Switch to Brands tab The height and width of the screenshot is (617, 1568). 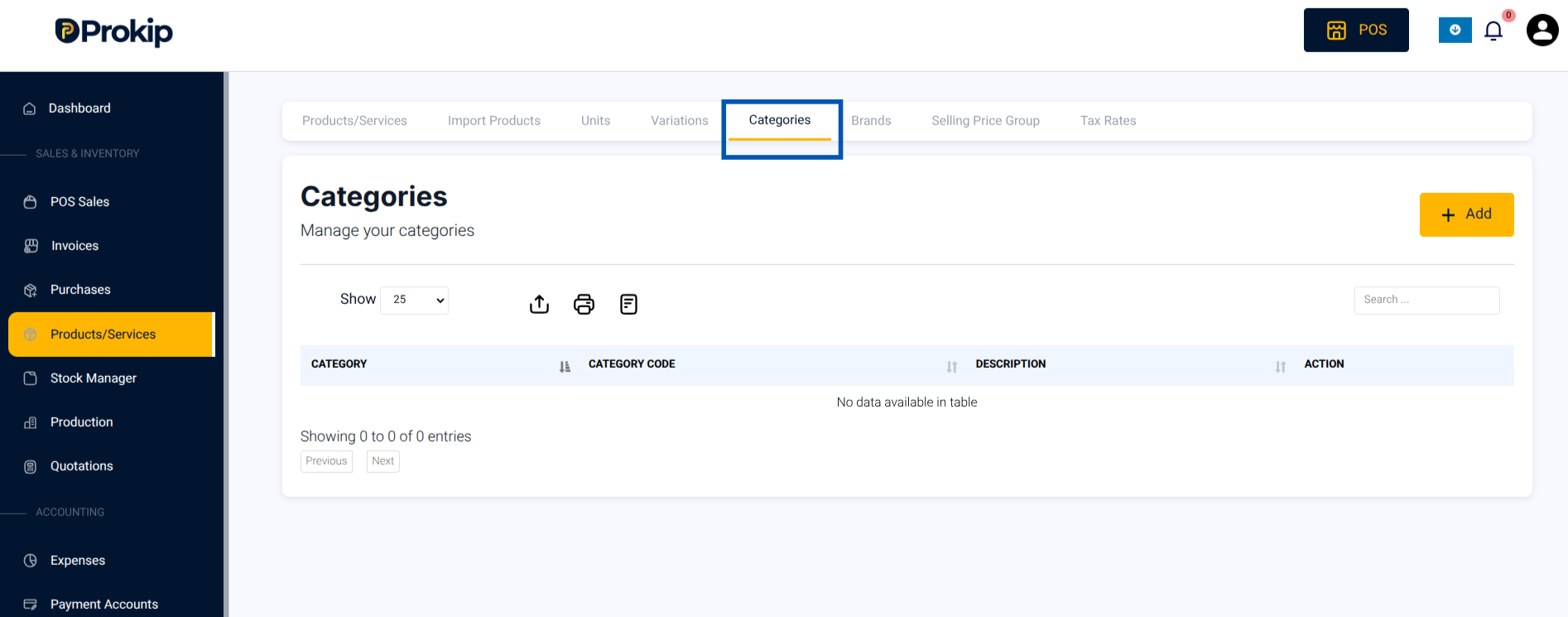point(871,121)
